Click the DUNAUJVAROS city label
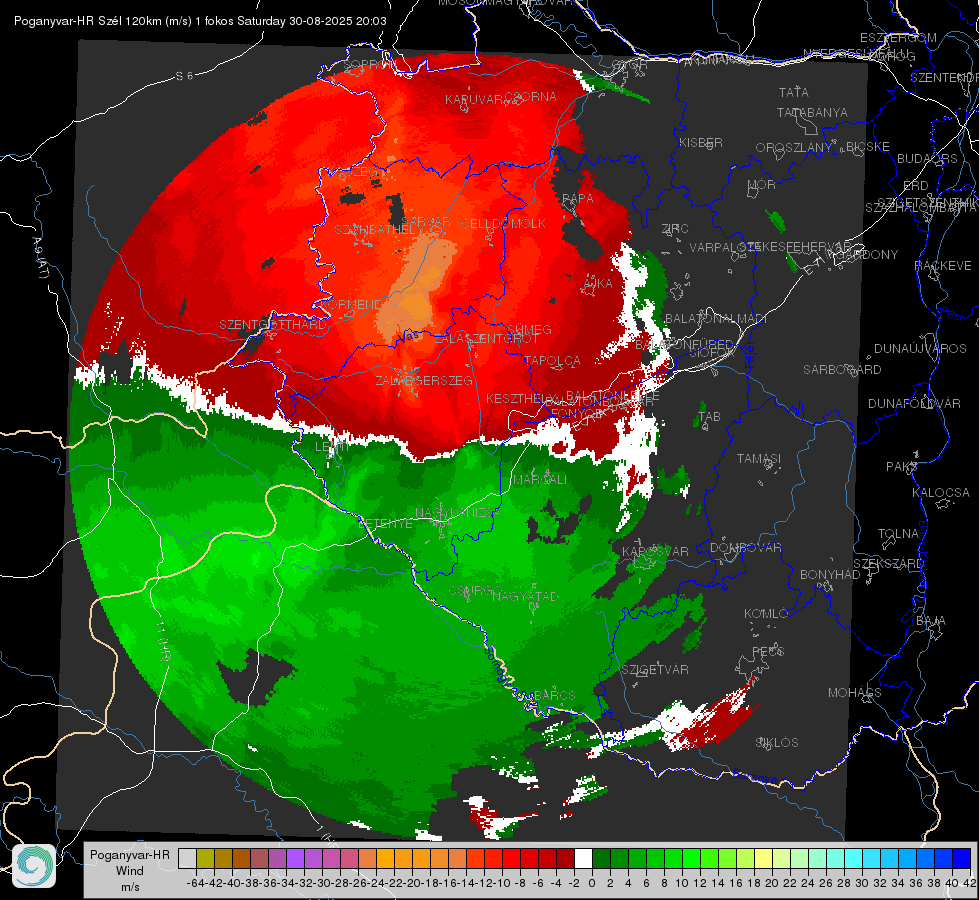The height and width of the screenshot is (900, 979). 920,349
